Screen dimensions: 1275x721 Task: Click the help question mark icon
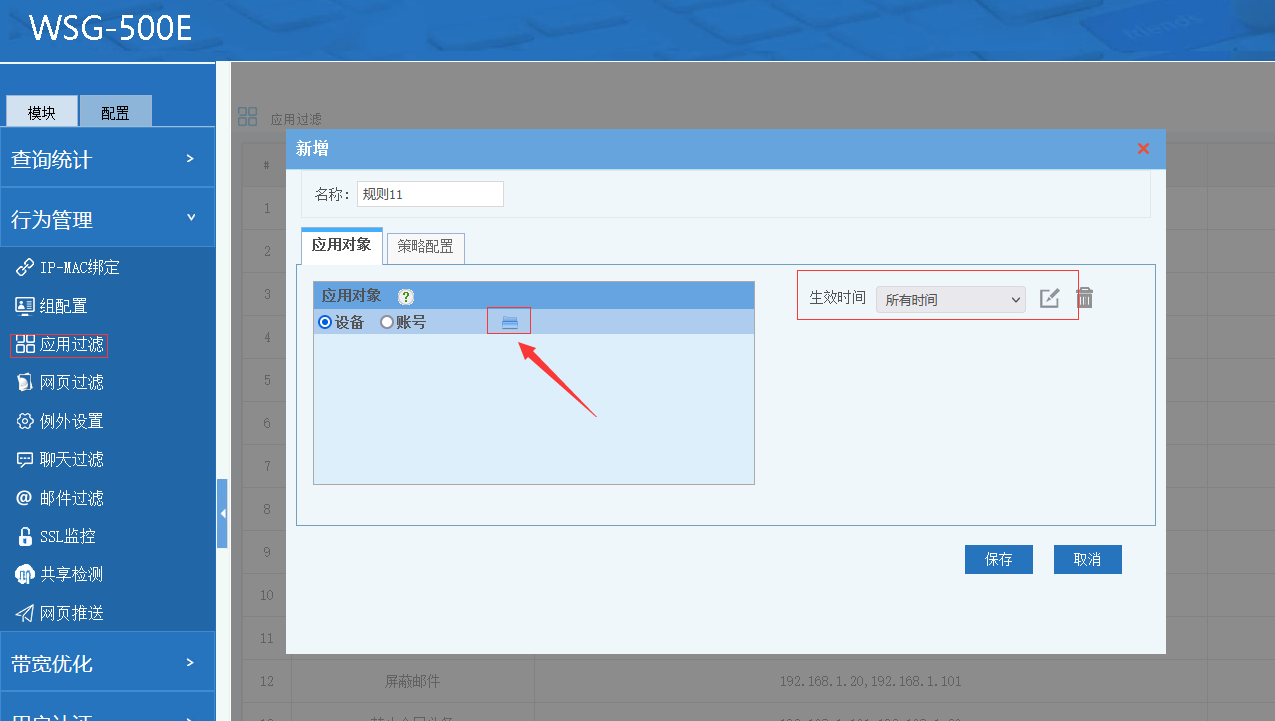coord(405,296)
